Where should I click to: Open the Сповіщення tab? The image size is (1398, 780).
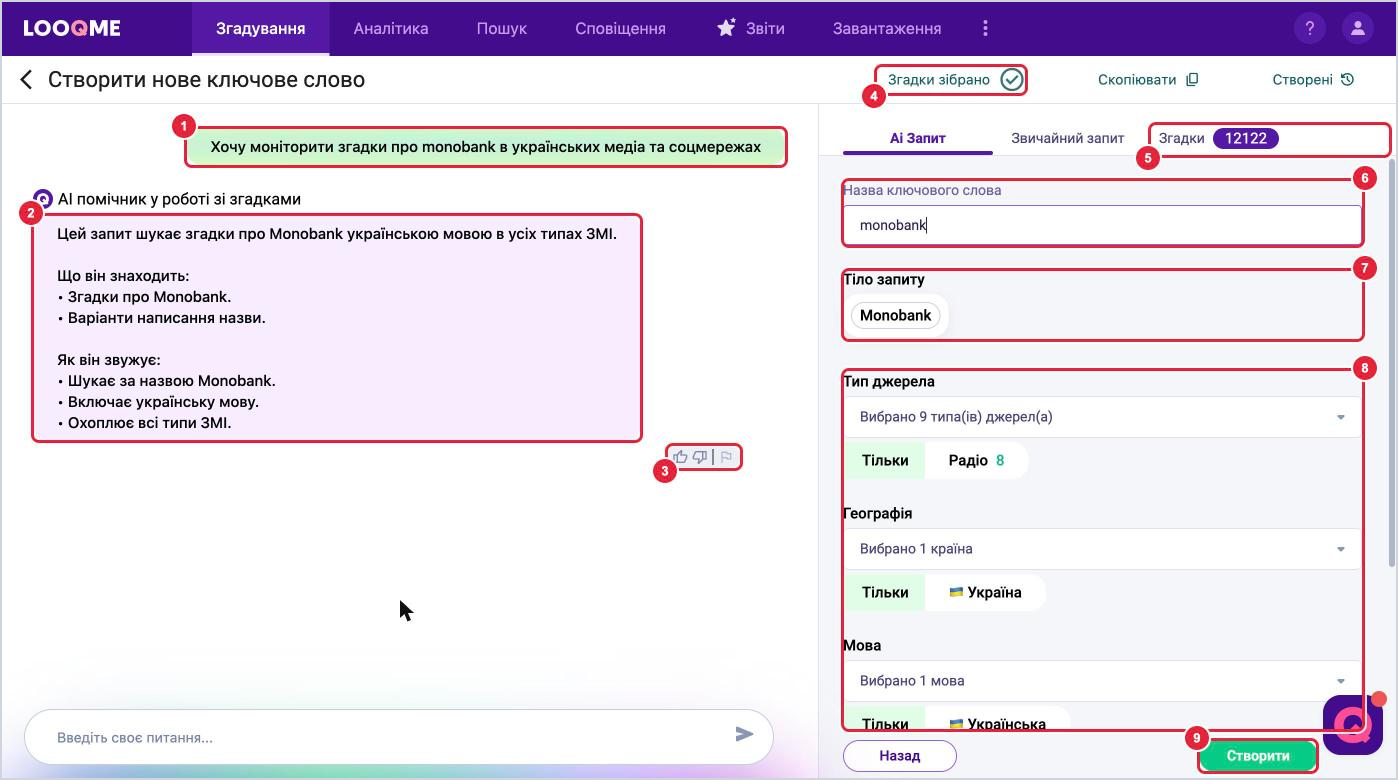(620, 28)
